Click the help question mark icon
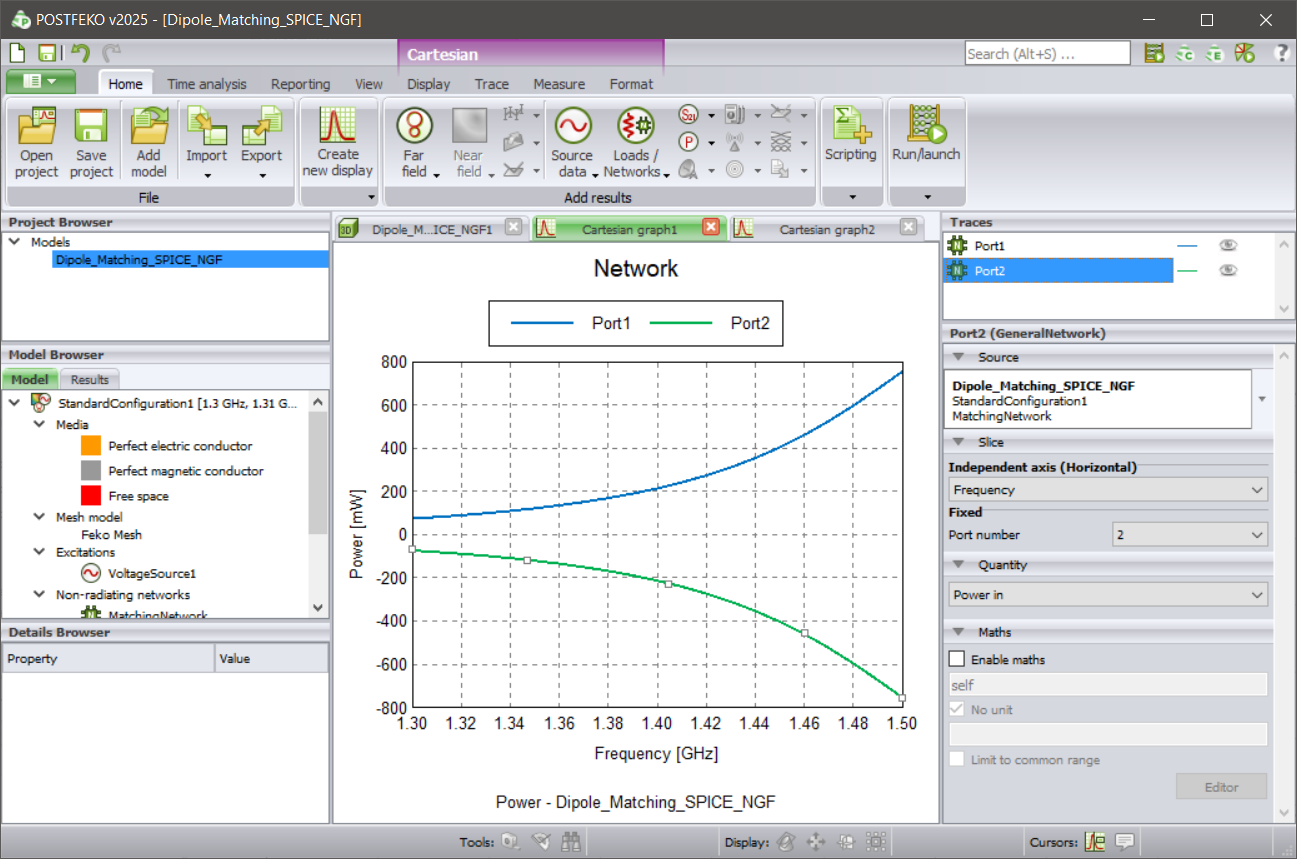The width and height of the screenshot is (1297, 859). pos(1282,53)
